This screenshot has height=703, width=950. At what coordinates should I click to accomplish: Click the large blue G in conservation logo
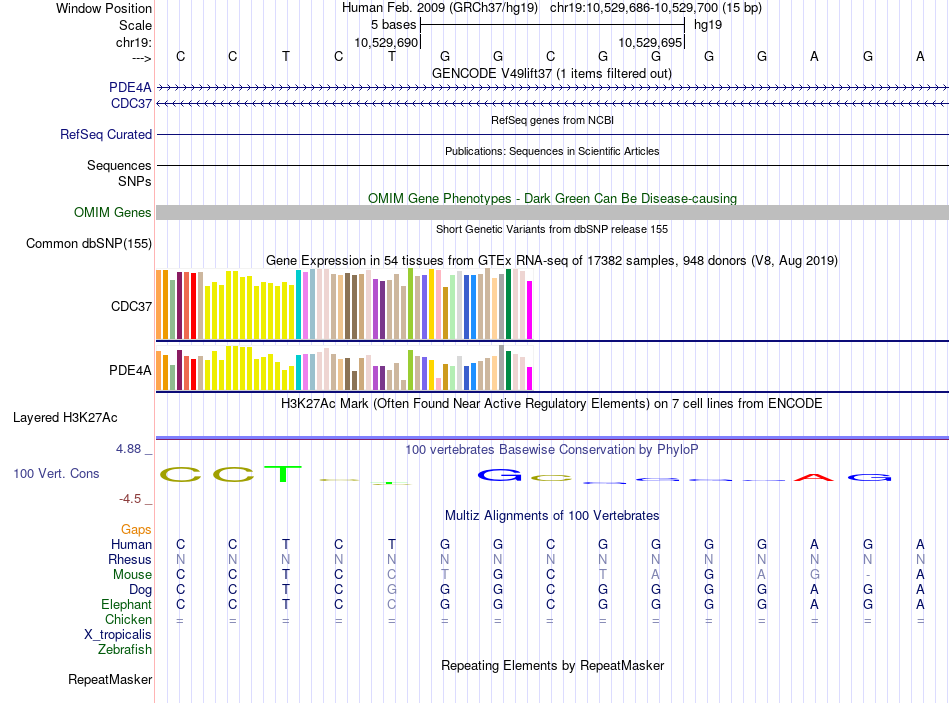pyautogui.click(x=499, y=475)
